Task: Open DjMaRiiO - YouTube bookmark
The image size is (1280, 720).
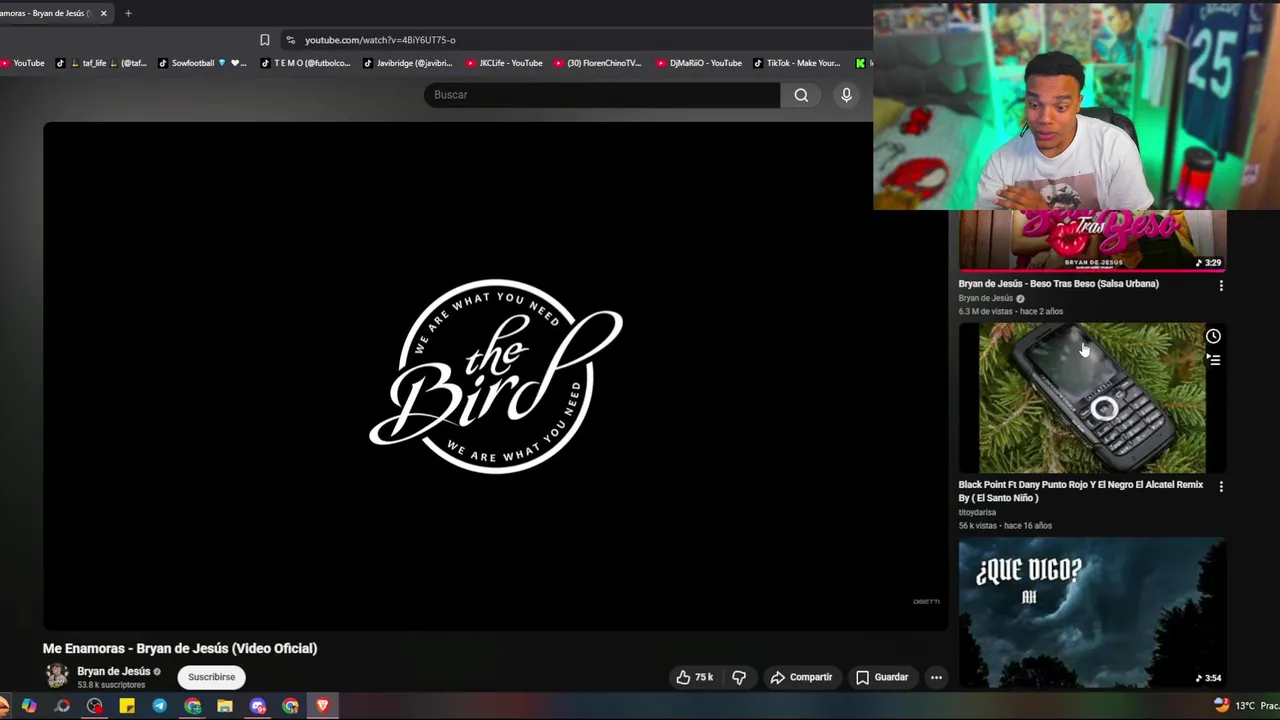Action: (699, 63)
